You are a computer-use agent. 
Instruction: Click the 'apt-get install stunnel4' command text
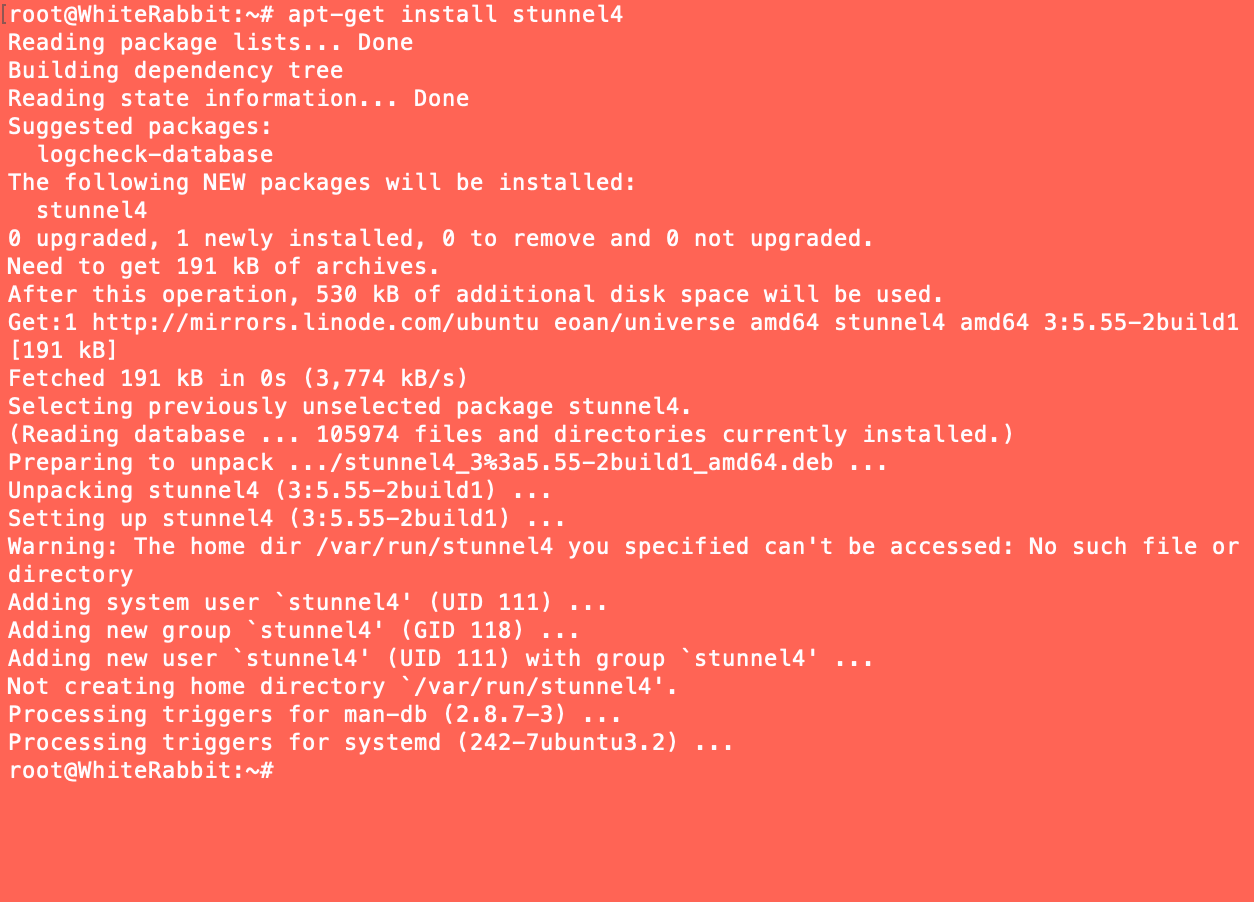tap(455, 15)
